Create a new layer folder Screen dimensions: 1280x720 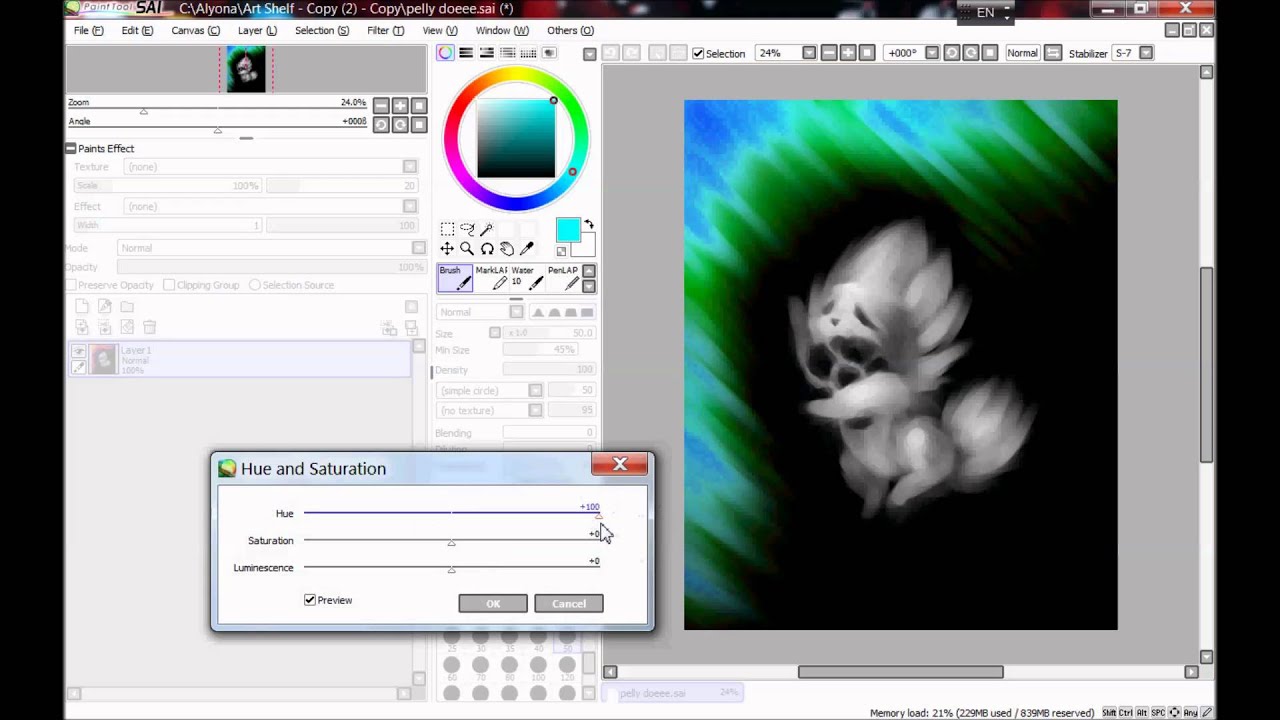tap(127, 307)
